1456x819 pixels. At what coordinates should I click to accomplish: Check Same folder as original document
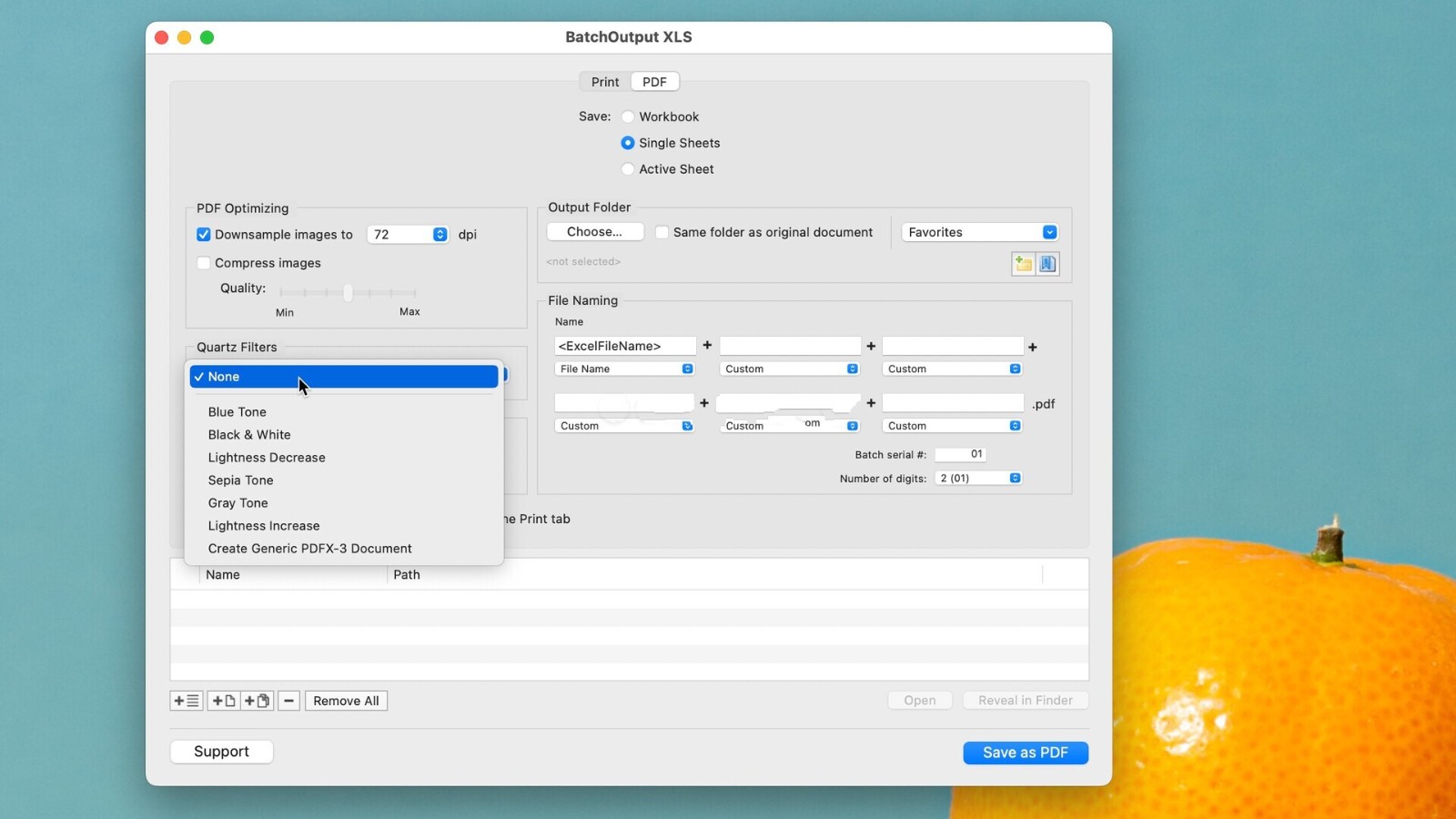[x=662, y=232]
